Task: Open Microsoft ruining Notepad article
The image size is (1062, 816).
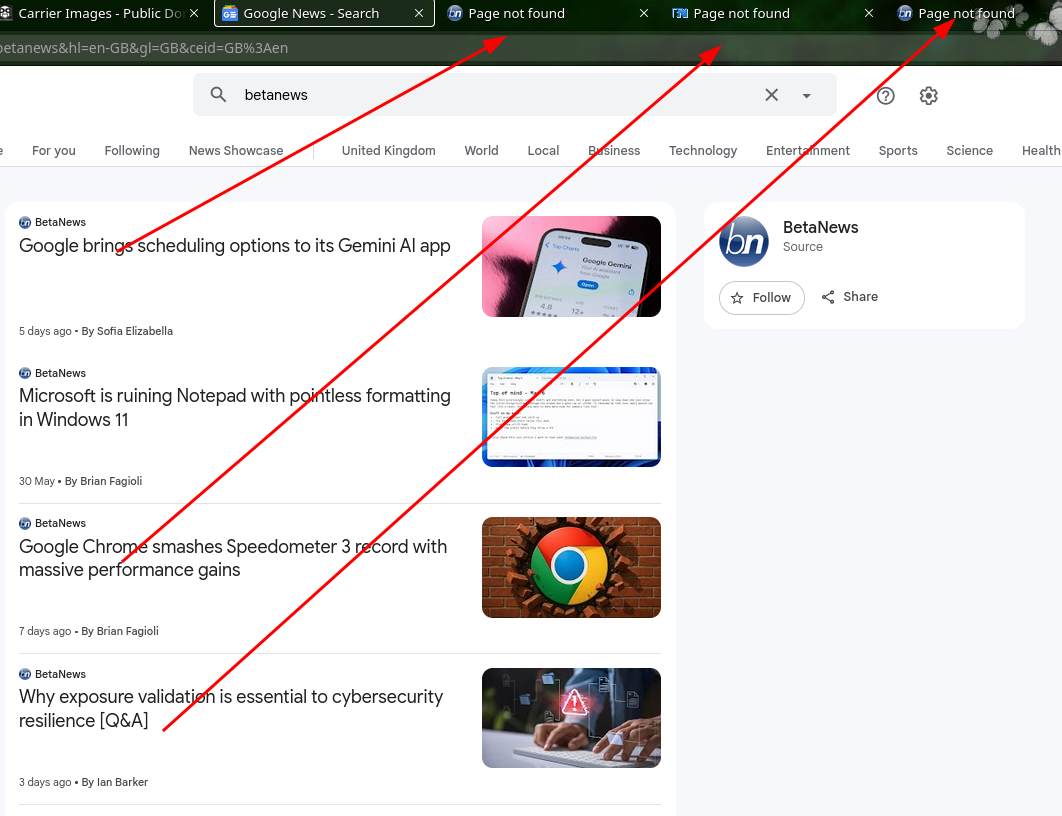Action: click(x=234, y=407)
